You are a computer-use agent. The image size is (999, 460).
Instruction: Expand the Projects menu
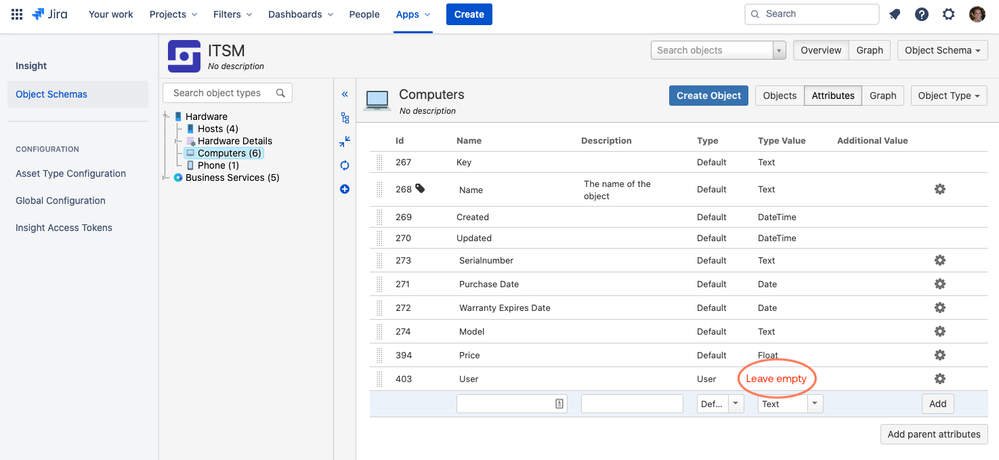pos(173,14)
